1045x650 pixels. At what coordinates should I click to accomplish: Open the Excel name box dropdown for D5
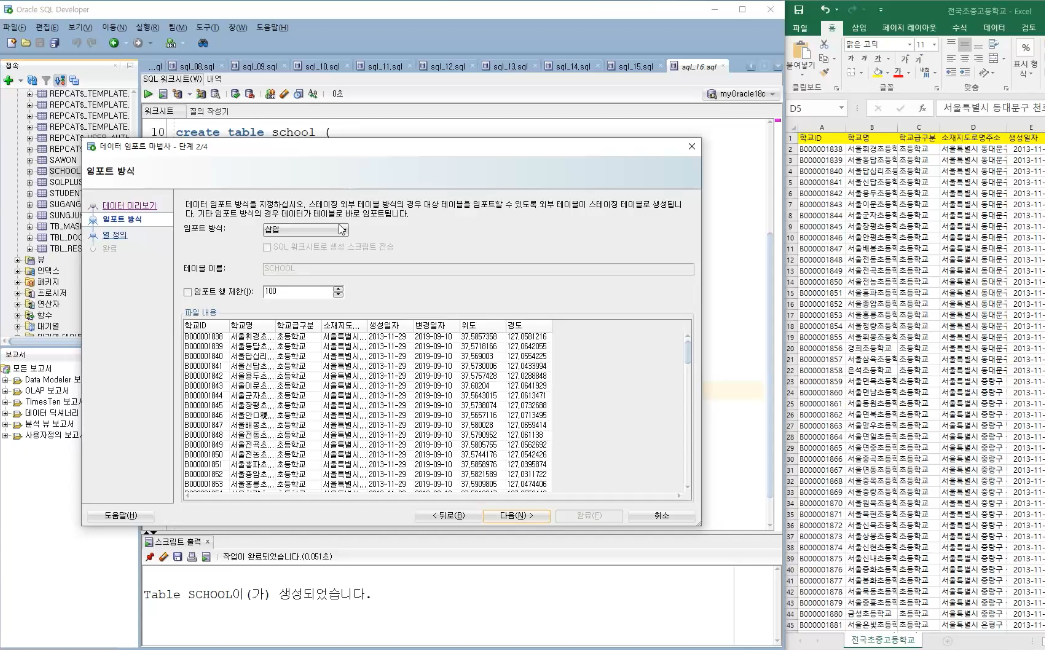pos(841,108)
